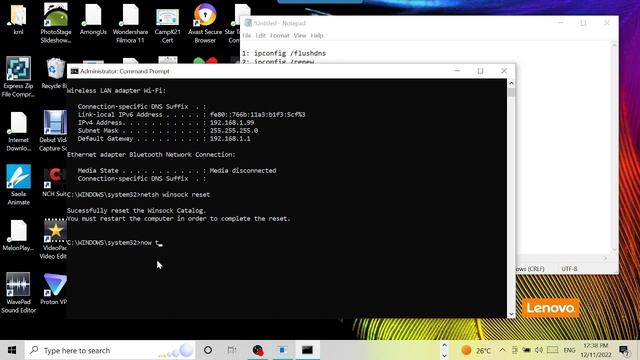Open Internet Download desktop file
This screenshot has width=640, height=360.
point(18,131)
